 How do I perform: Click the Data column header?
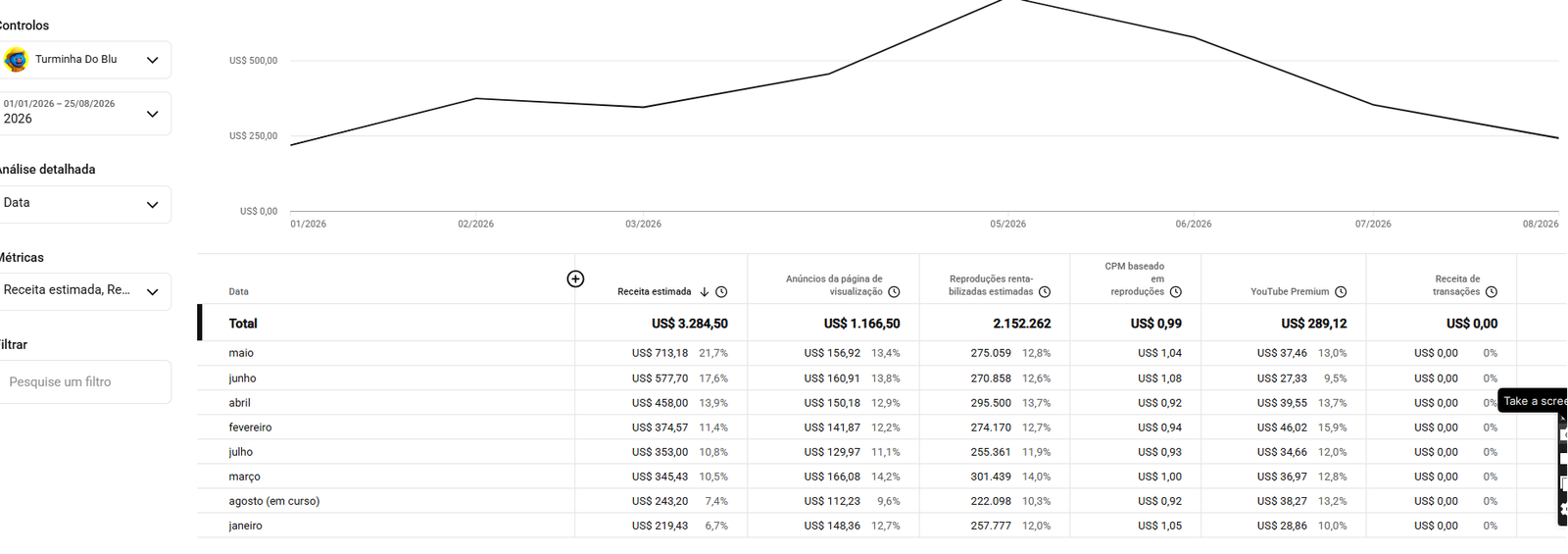(x=239, y=292)
